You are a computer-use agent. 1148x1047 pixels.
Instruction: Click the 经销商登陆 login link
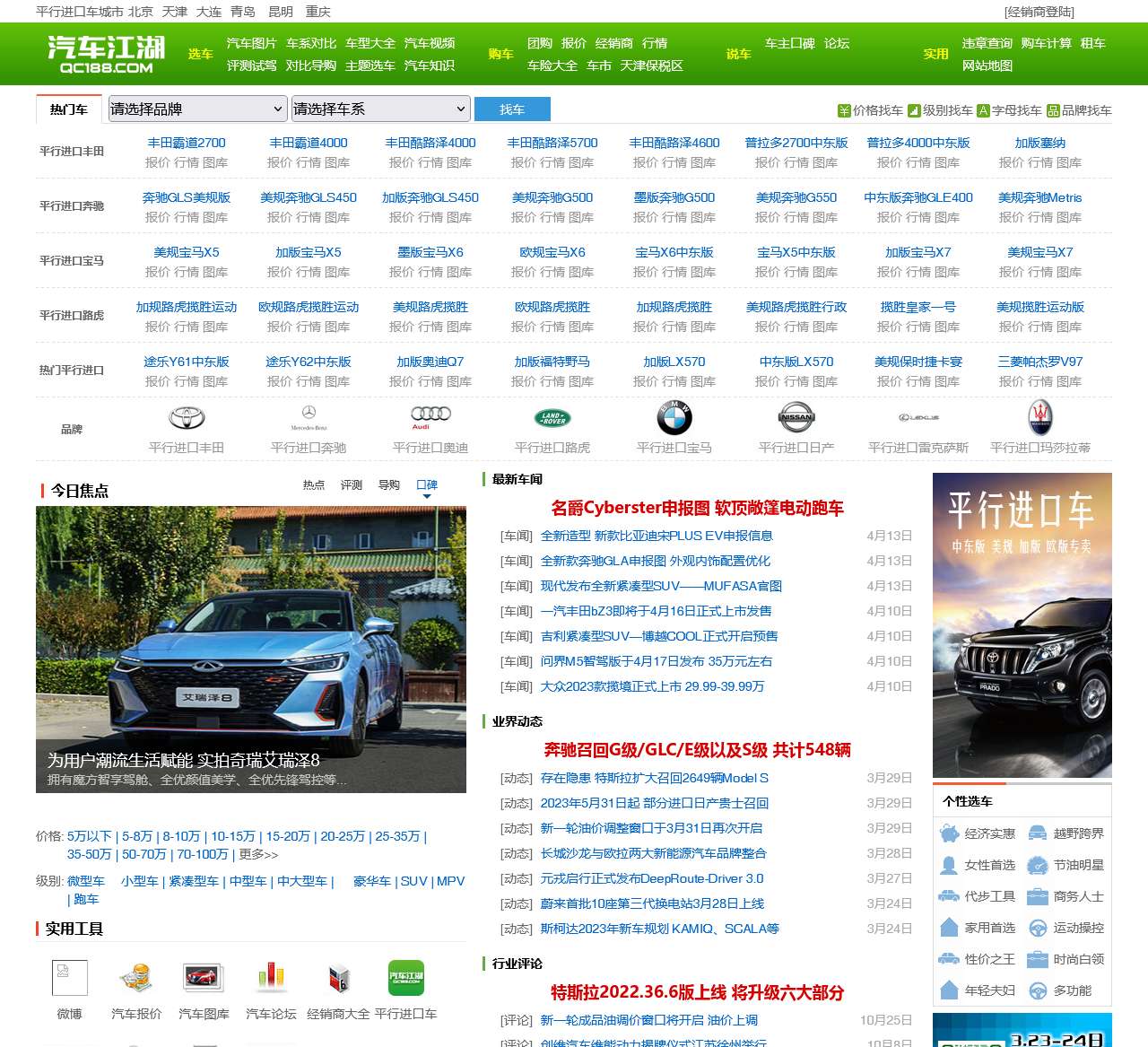1039,12
